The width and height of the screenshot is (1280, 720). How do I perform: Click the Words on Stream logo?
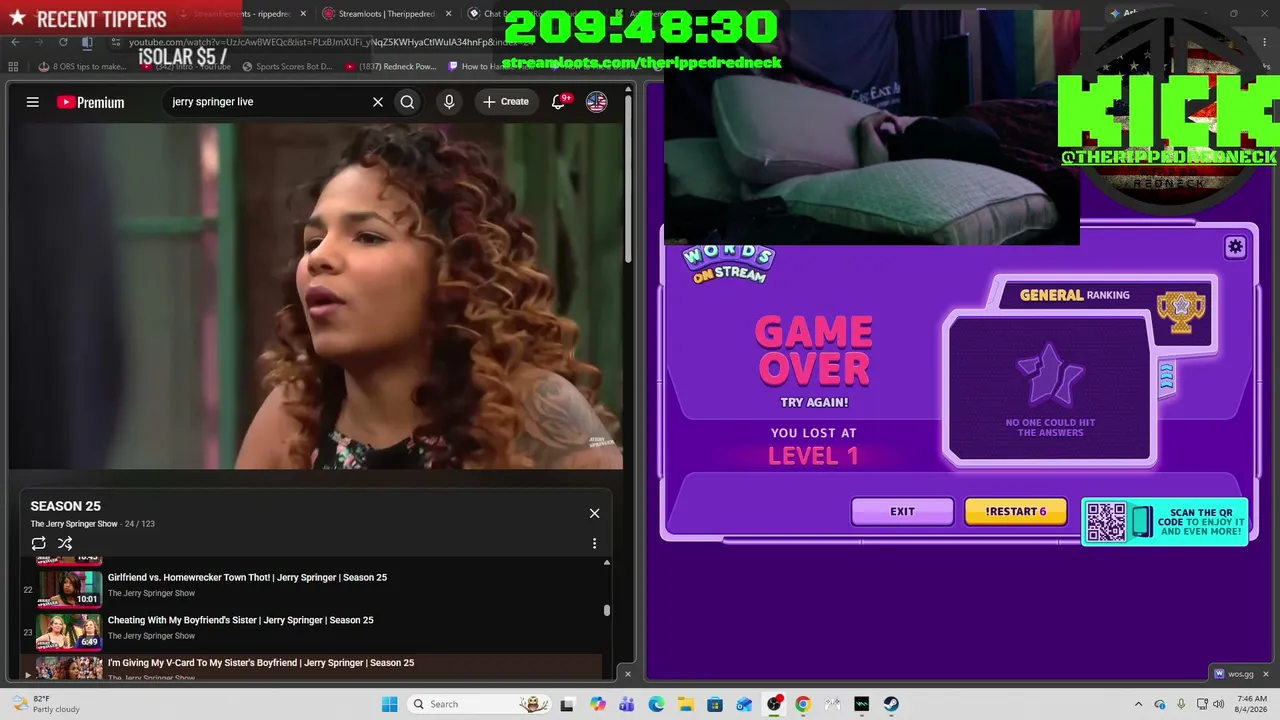click(x=728, y=263)
